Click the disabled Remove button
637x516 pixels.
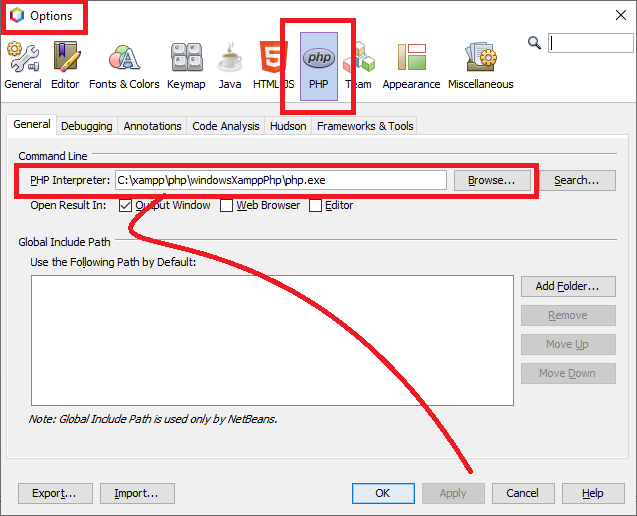(568, 315)
